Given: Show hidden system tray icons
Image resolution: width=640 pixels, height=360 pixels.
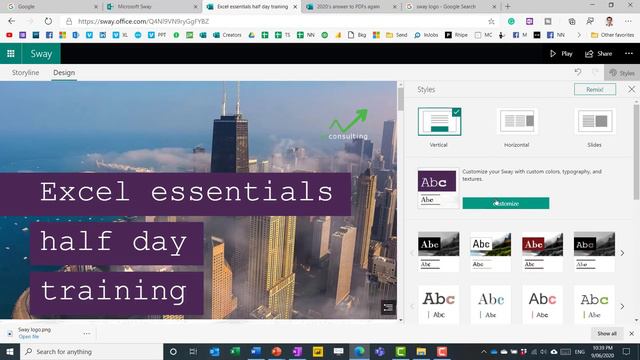Looking at the screenshot, I should point(483,351).
